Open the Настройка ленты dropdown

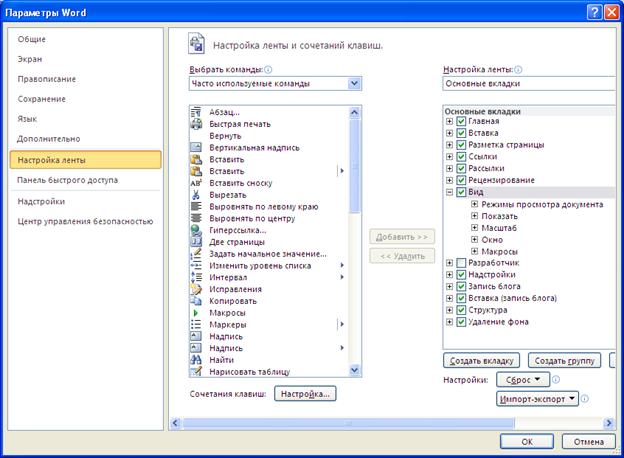tap(530, 84)
